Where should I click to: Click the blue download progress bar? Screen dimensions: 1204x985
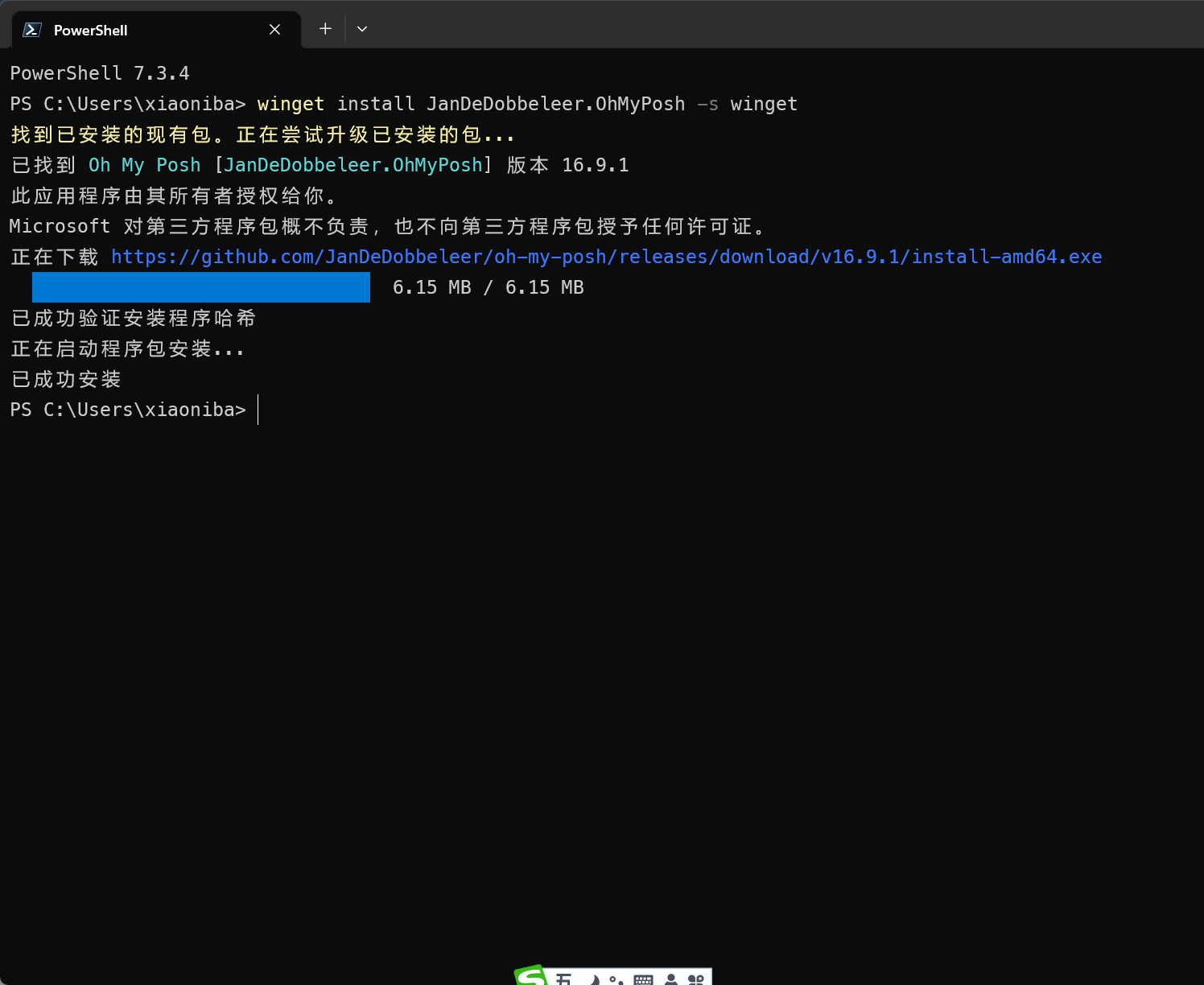pos(201,287)
